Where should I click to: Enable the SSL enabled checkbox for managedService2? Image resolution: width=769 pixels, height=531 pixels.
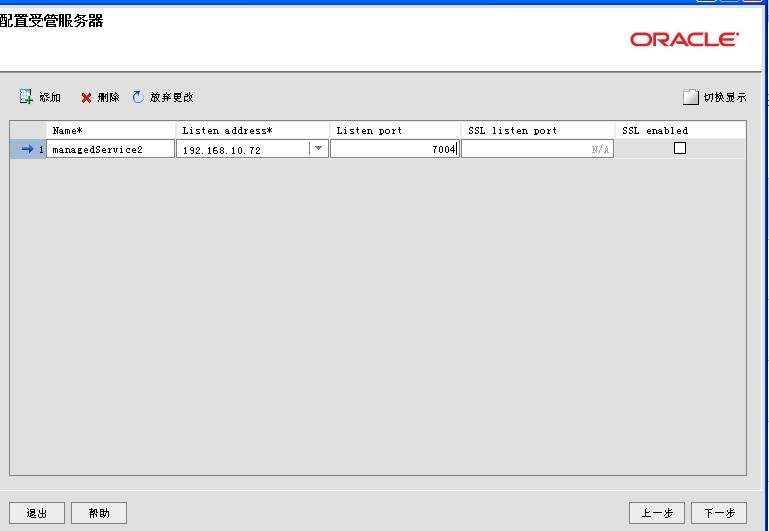coord(680,148)
